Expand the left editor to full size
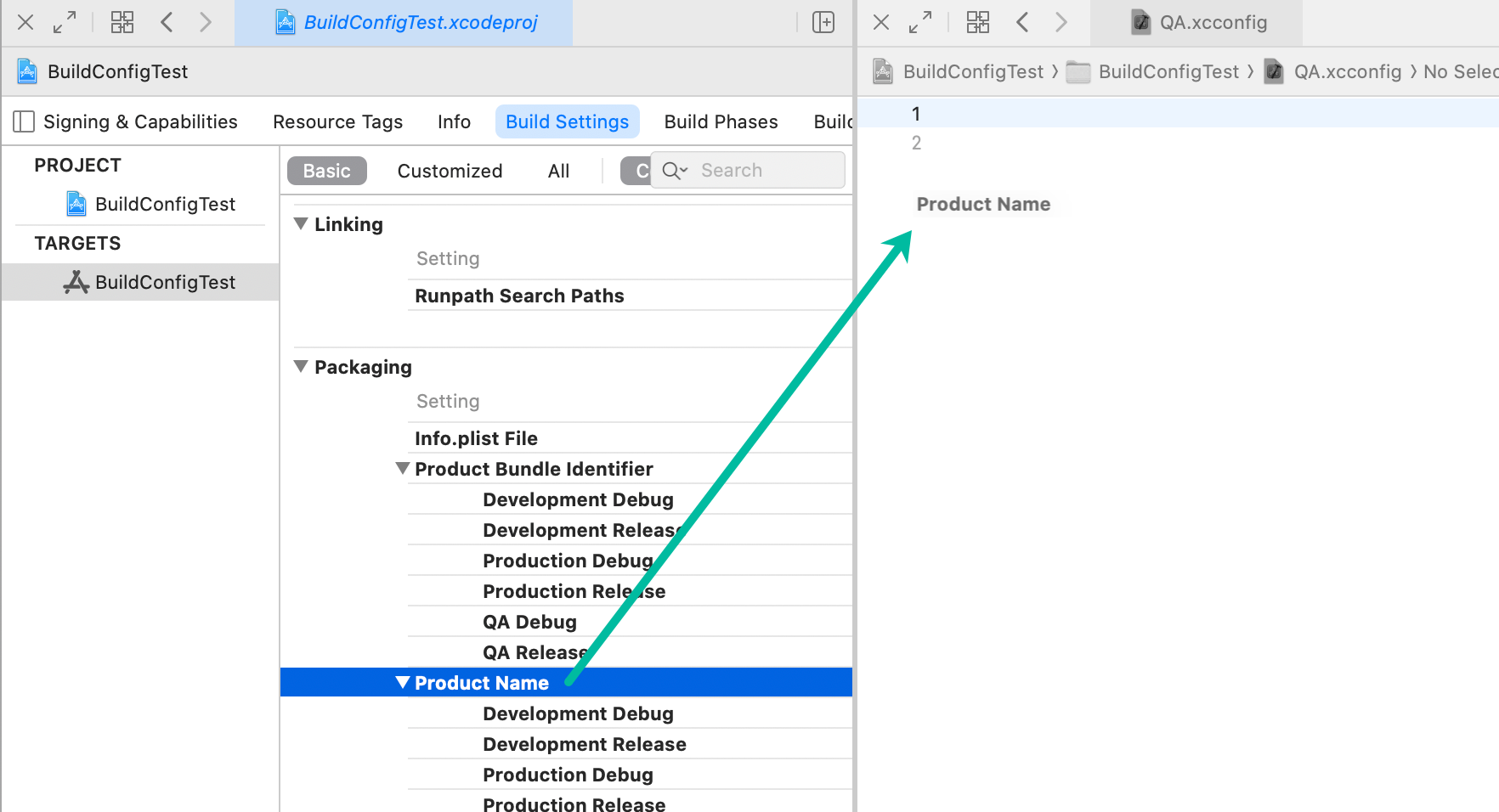The width and height of the screenshot is (1499, 812). click(65, 22)
